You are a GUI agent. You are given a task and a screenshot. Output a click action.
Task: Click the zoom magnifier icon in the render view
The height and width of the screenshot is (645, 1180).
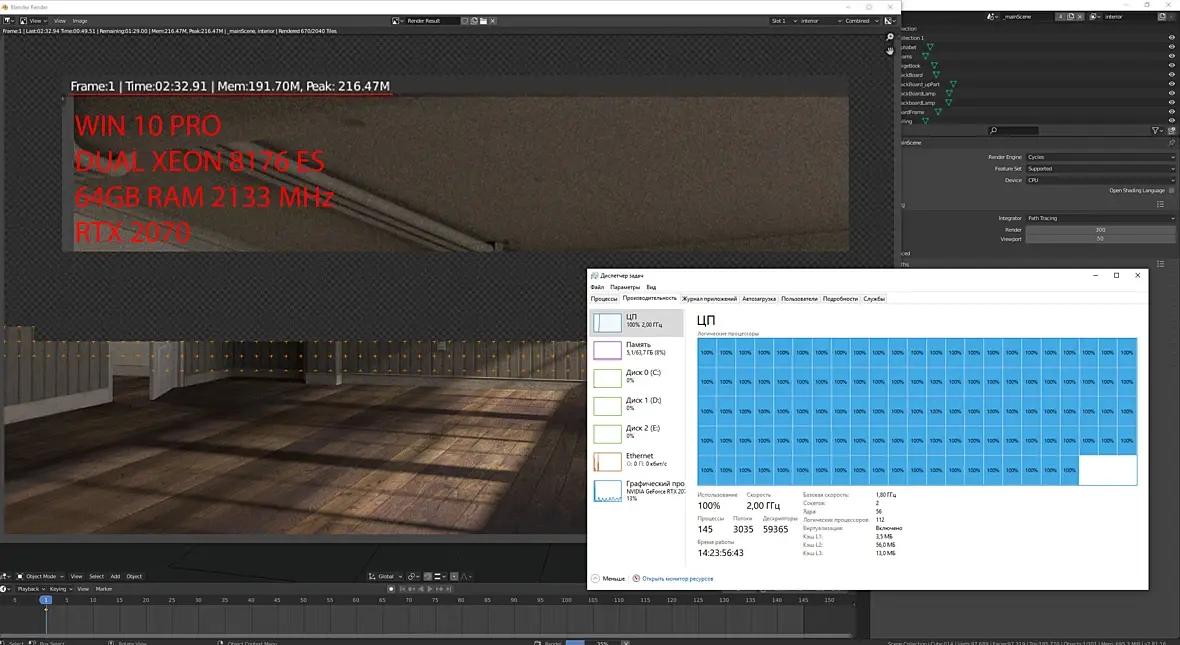[x=890, y=37]
